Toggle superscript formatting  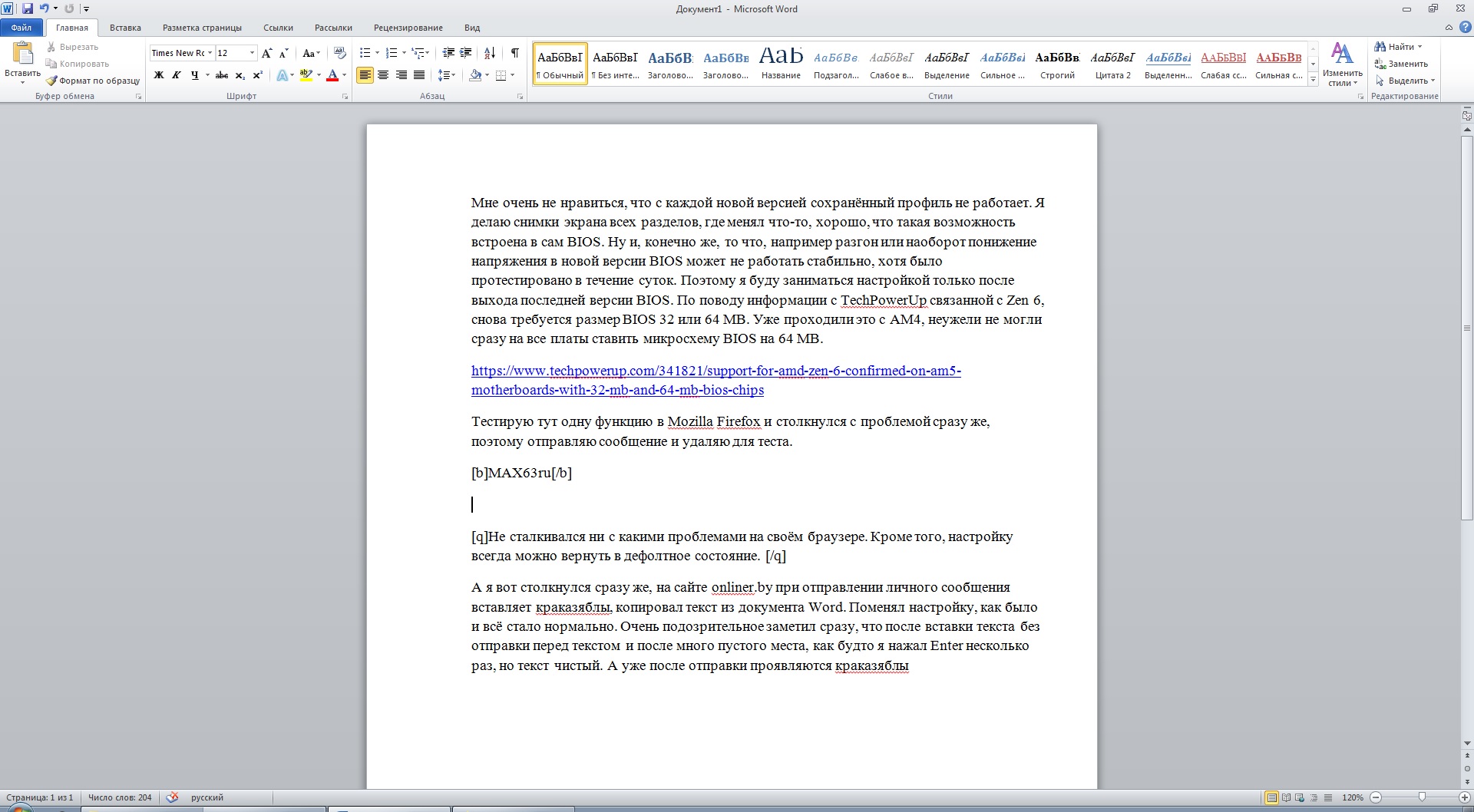tap(257, 75)
